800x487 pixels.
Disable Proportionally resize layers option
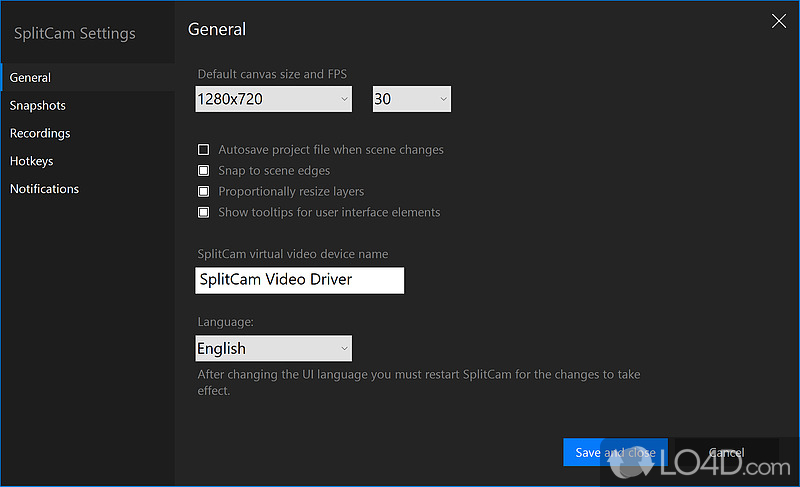[x=204, y=191]
